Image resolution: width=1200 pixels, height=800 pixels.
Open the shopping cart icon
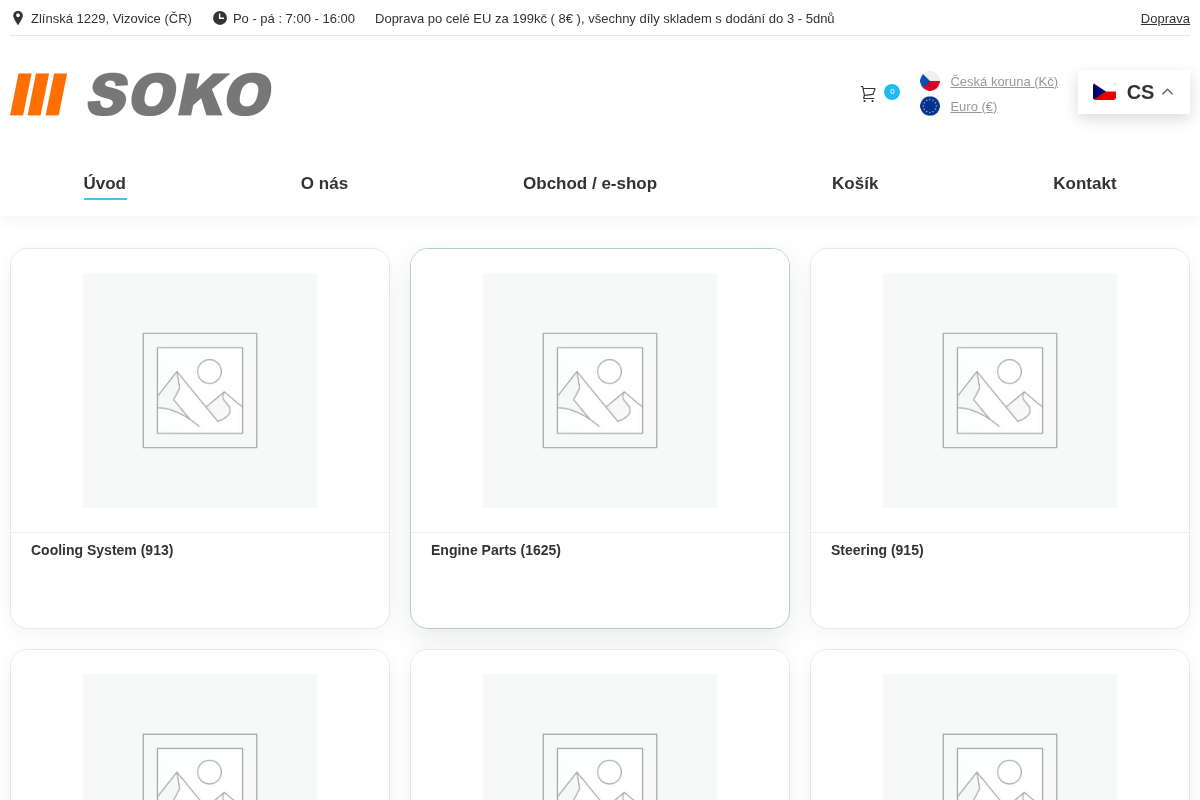[x=868, y=94]
